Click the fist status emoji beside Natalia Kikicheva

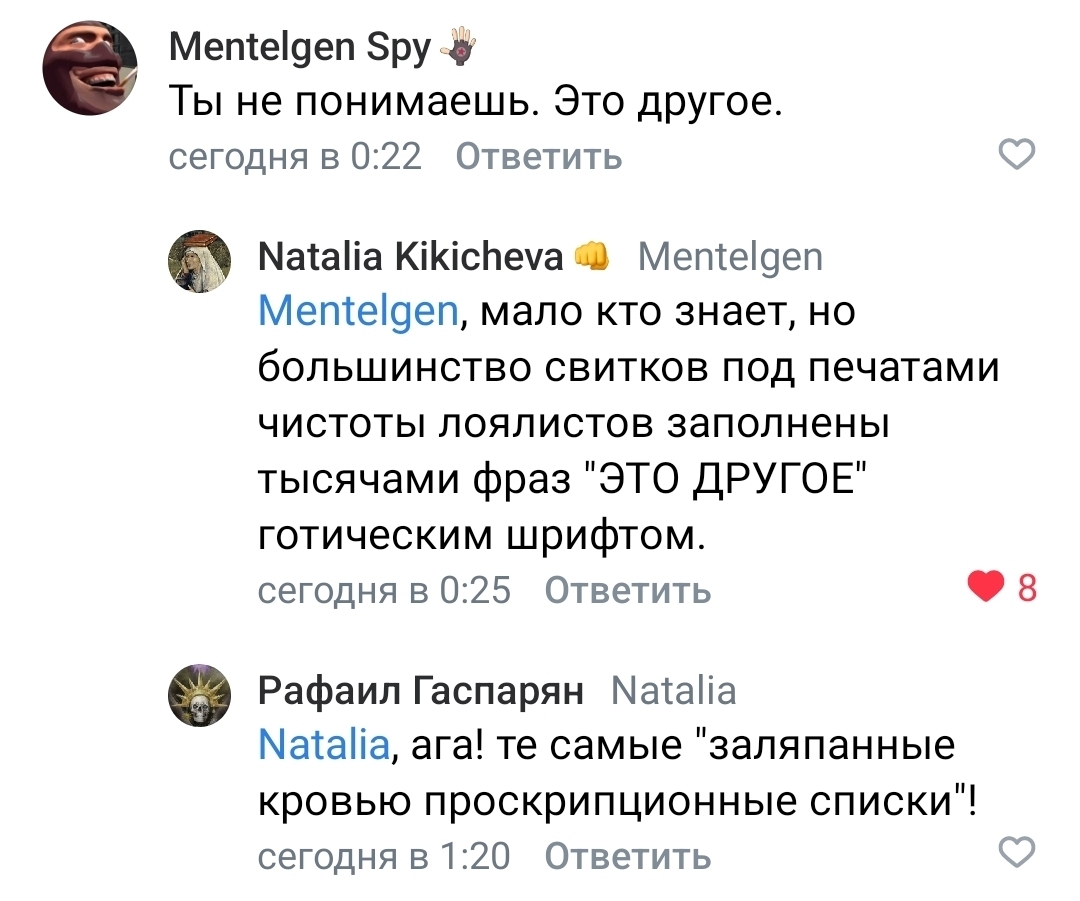tap(593, 258)
